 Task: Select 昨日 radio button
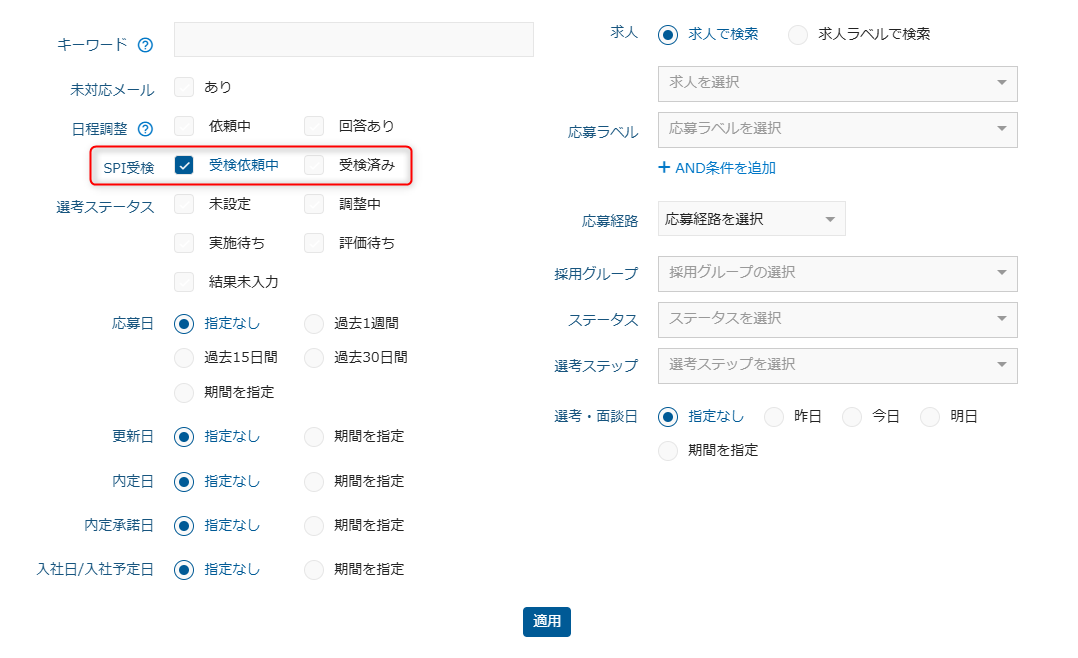click(x=774, y=417)
